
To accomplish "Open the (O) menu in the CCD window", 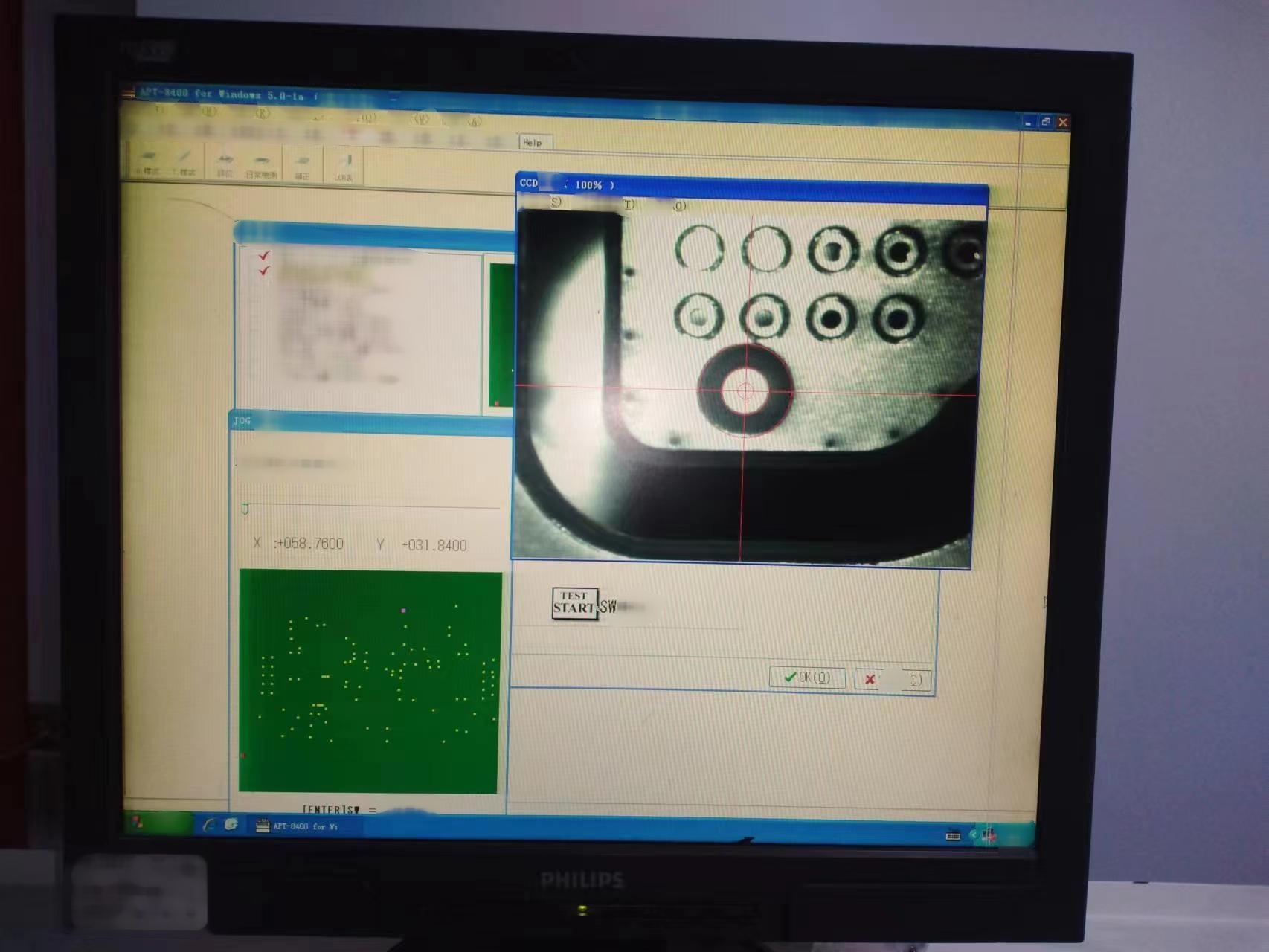I will [679, 205].
